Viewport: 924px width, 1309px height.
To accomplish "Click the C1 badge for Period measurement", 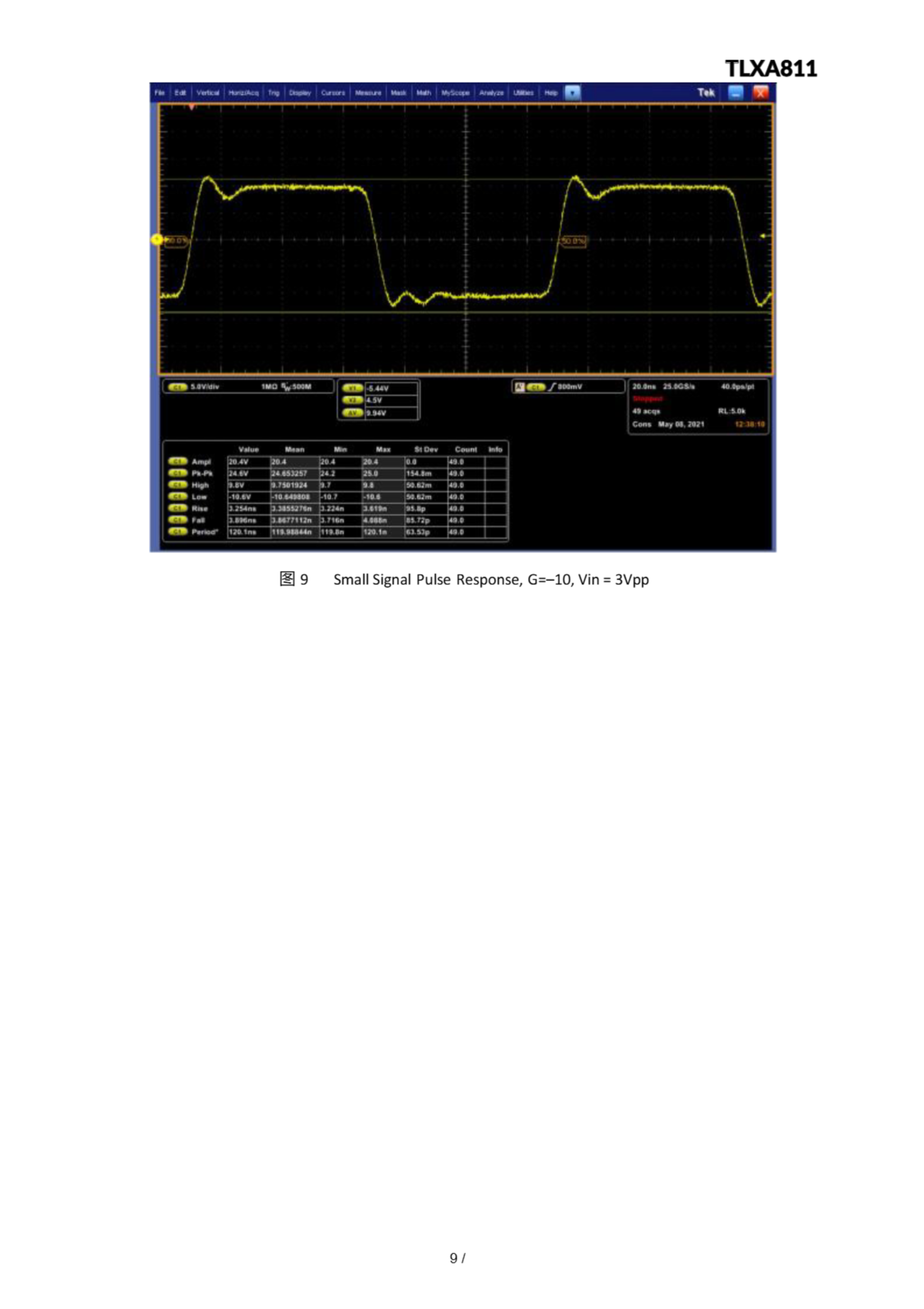I will point(178,532).
